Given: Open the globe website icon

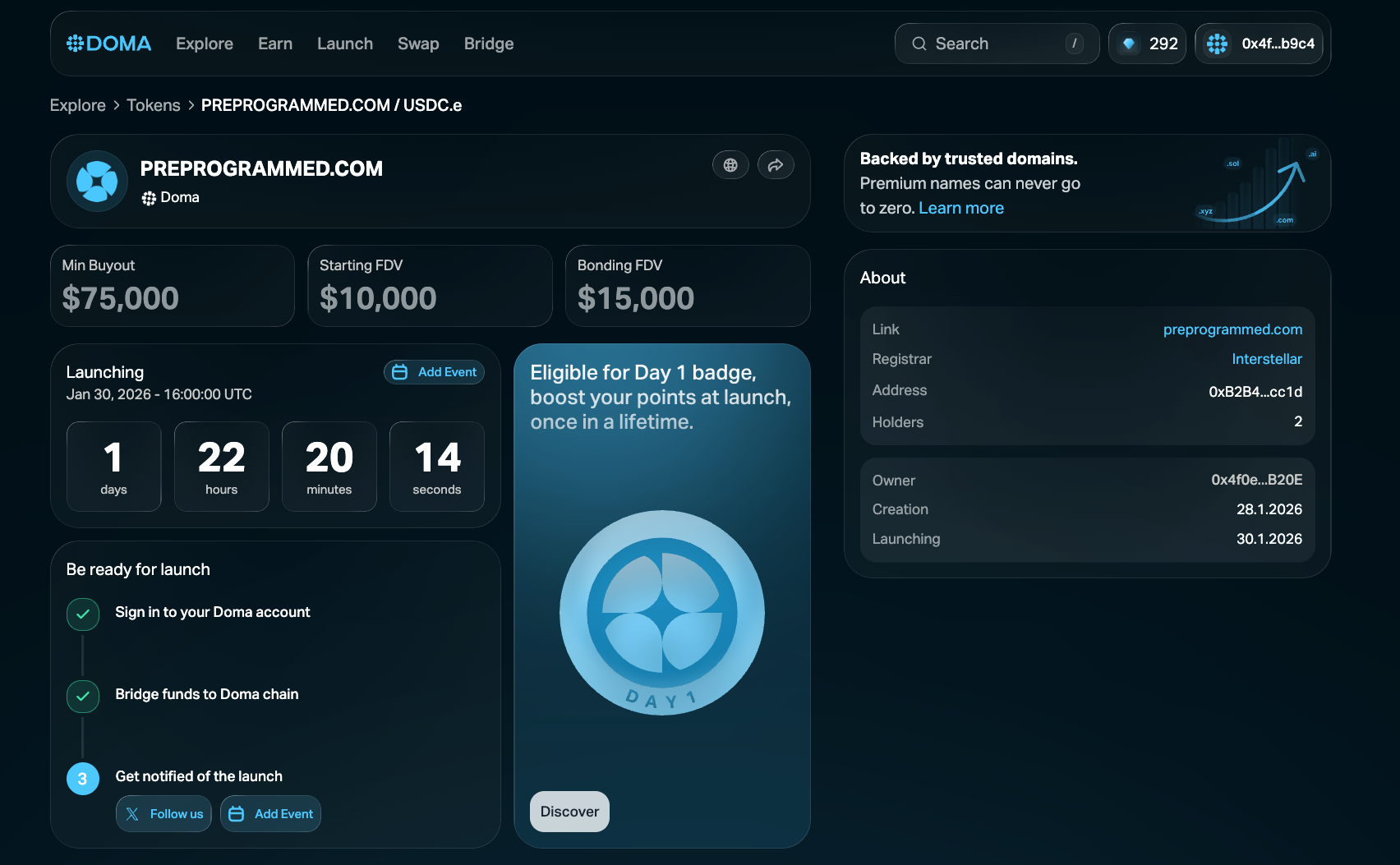Looking at the screenshot, I should pyautogui.click(x=730, y=165).
